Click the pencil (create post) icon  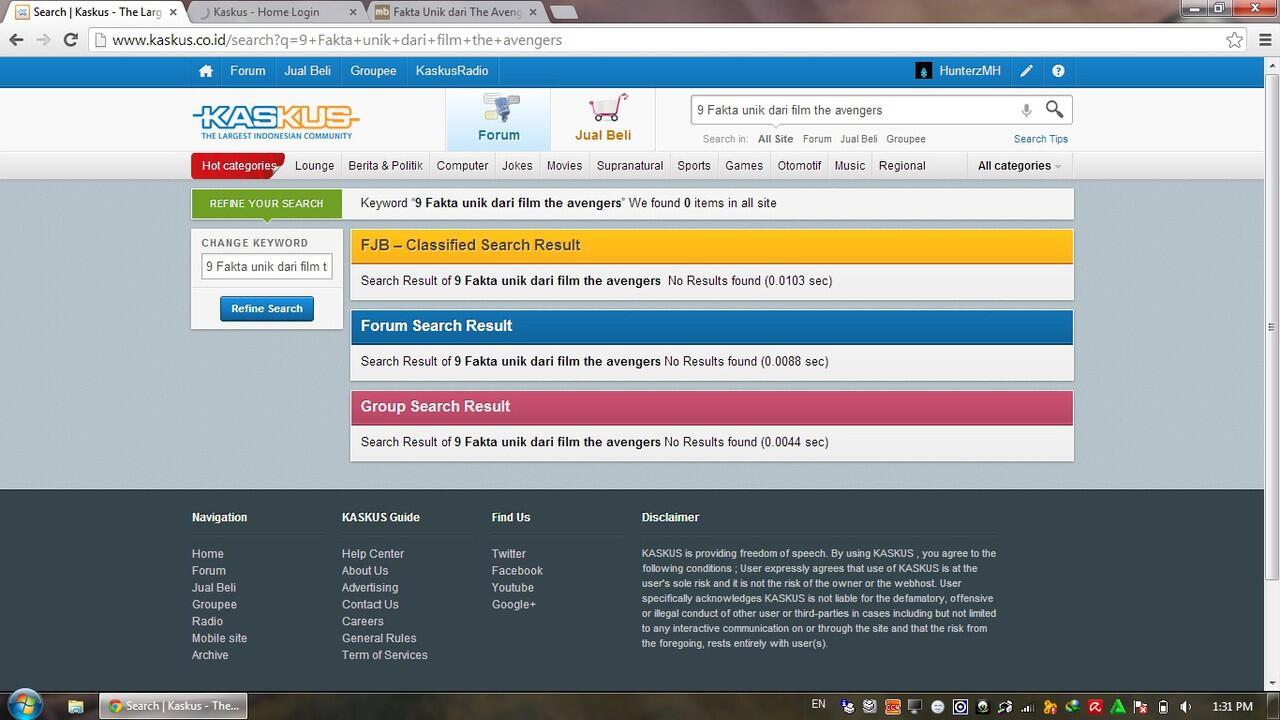[1026, 71]
